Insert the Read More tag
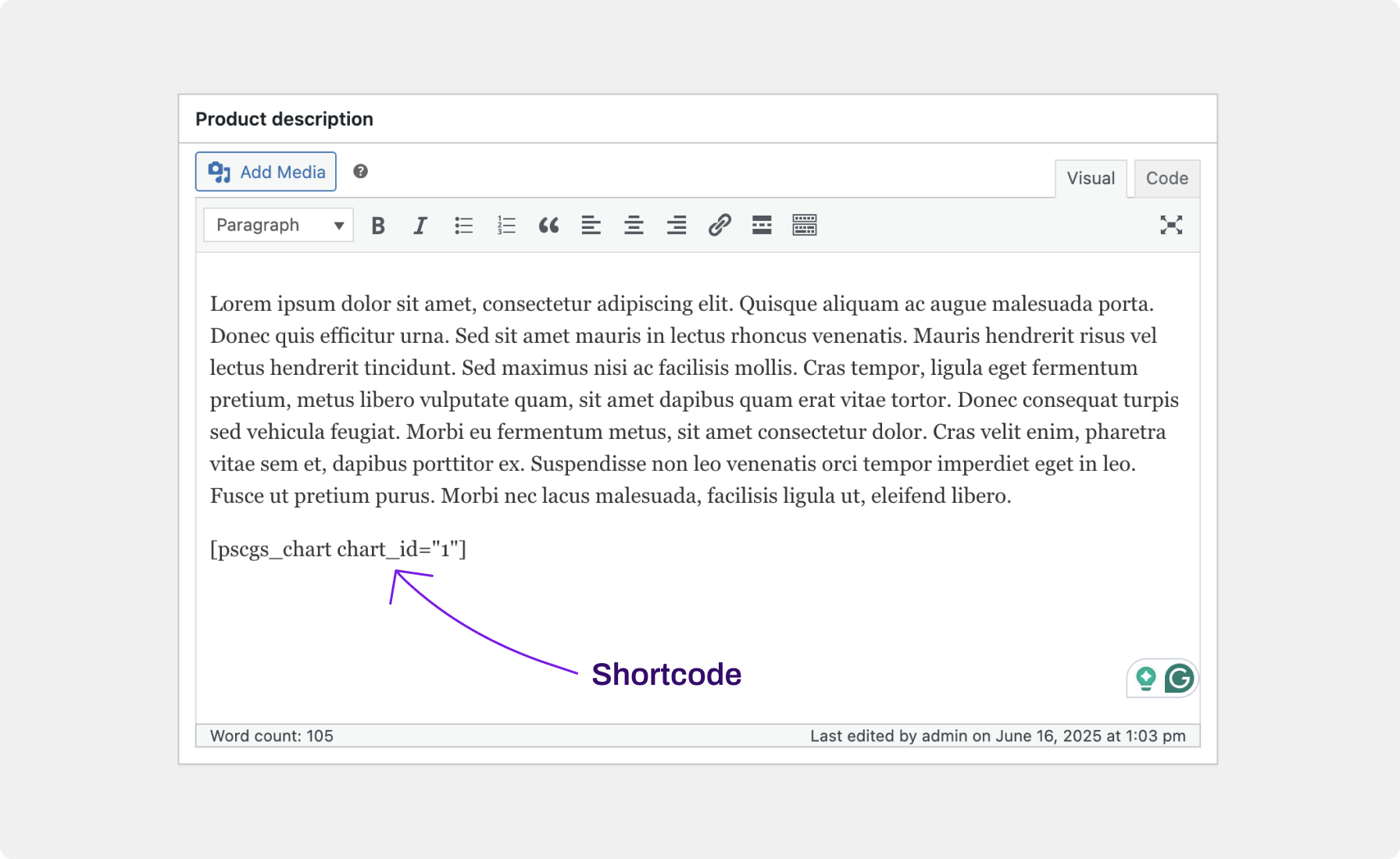Image resolution: width=1400 pixels, height=859 pixels. click(x=762, y=225)
